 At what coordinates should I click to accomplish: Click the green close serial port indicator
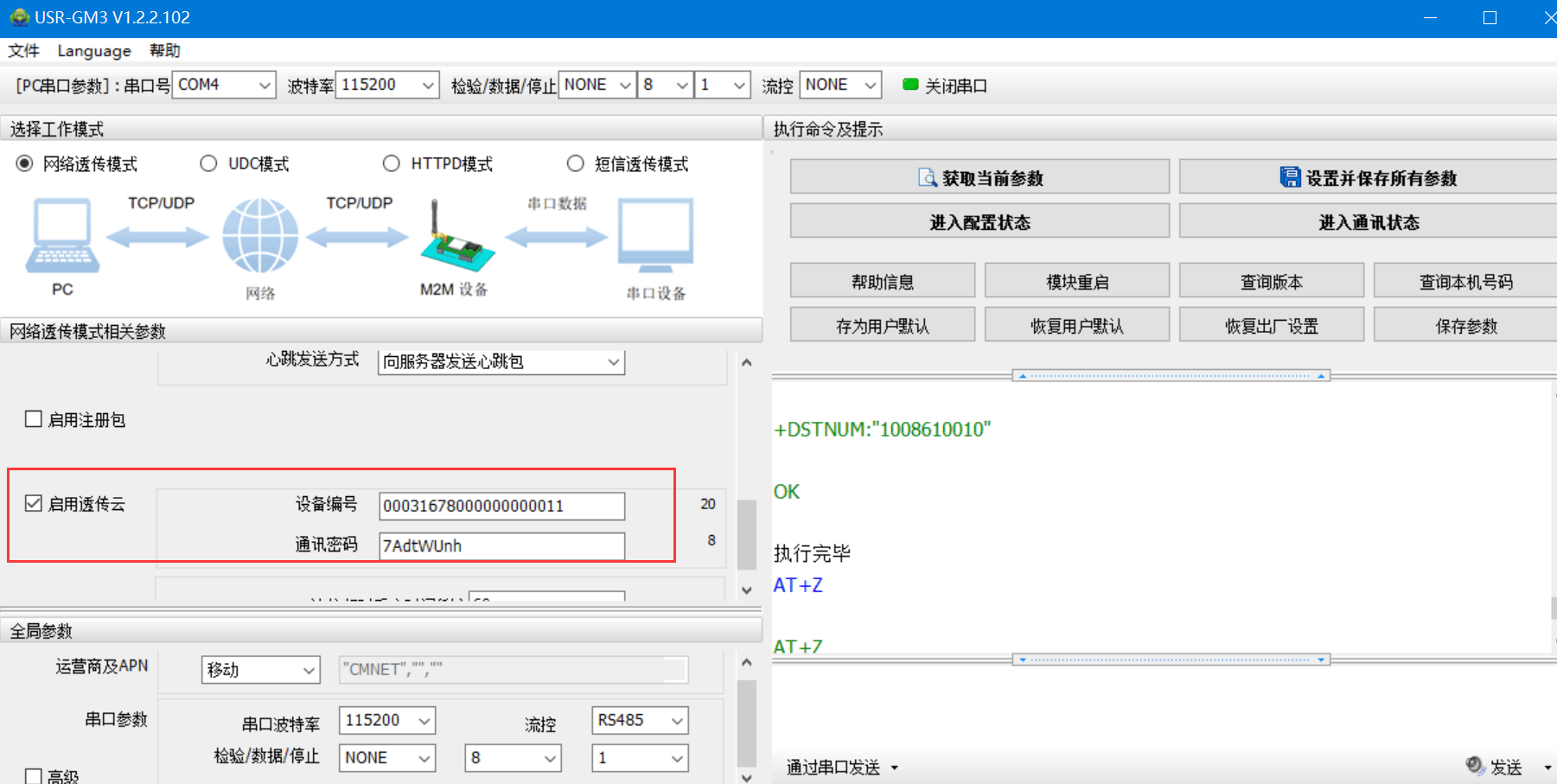(909, 85)
